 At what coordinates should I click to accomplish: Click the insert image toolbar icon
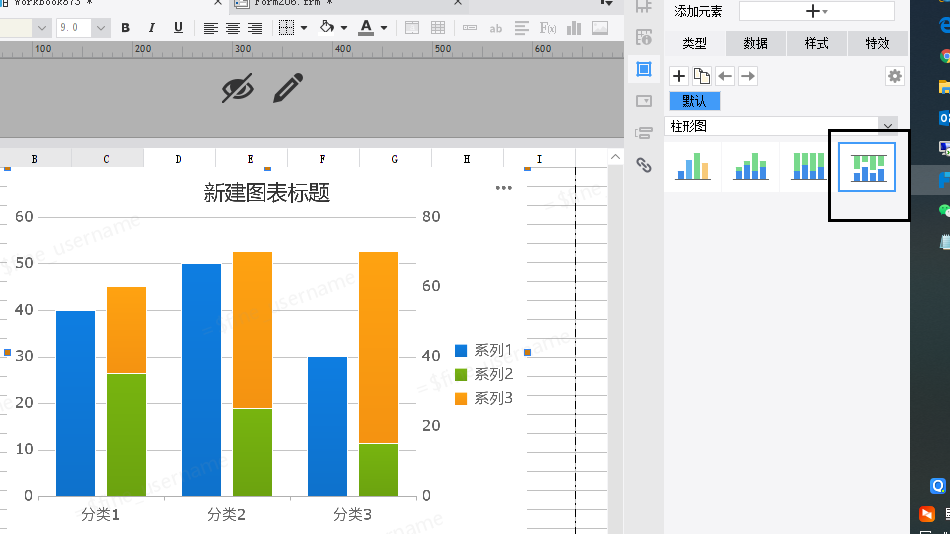pos(600,28)
